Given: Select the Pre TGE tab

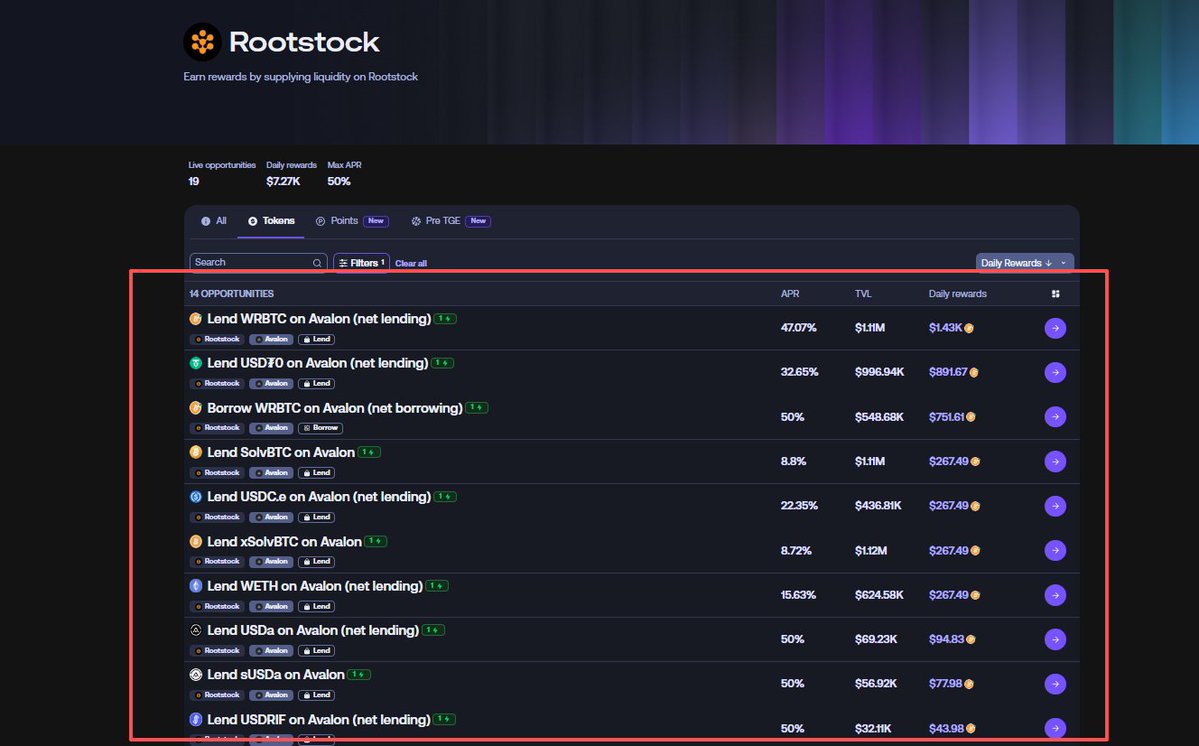Looking at the screenshot, I should click(x=442, y=221).
